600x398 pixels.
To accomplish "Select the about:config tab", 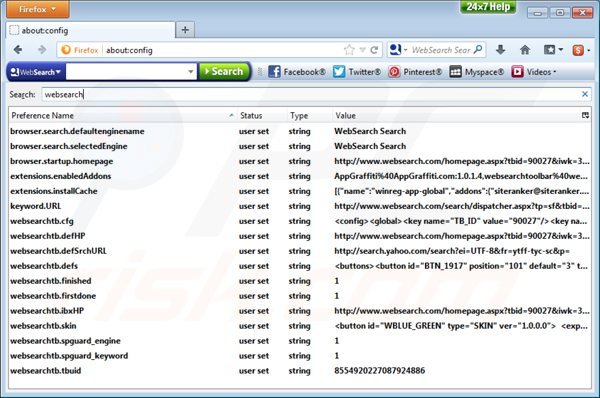I will (90, 30).
